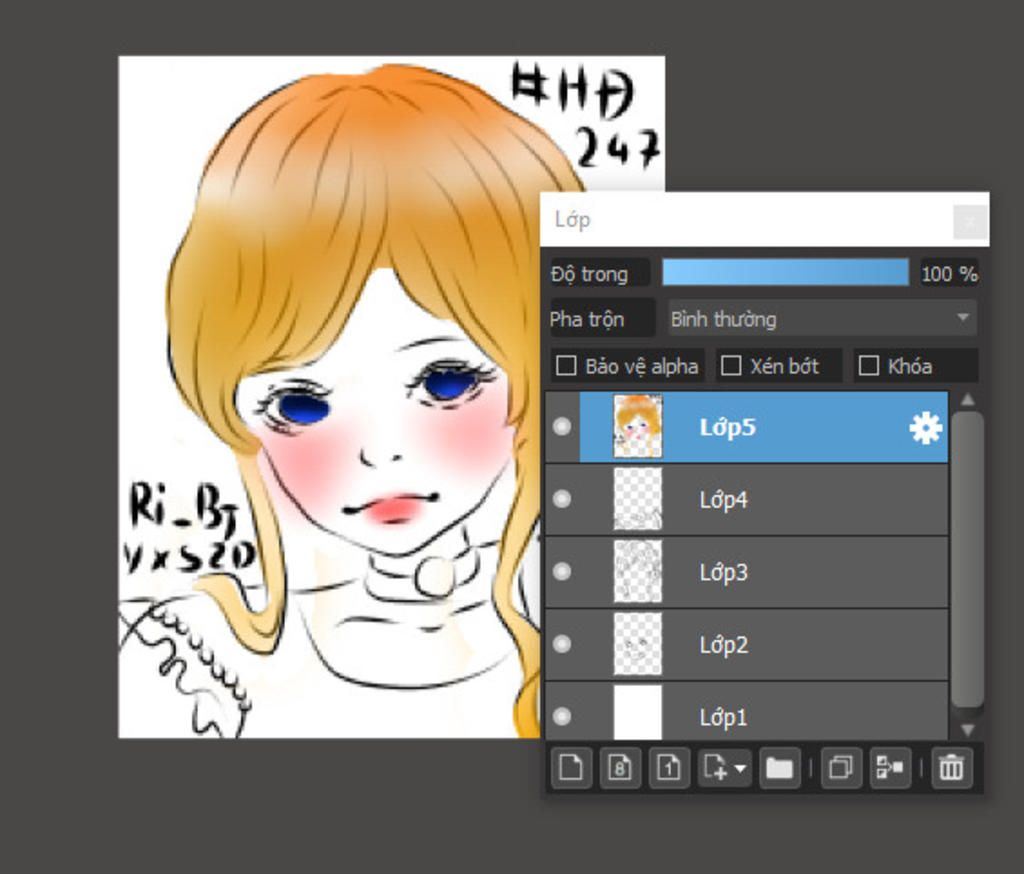The image size is (1024, 874).
Task: Add a new 8-bit layer
Action: click(x=620, y=768)
